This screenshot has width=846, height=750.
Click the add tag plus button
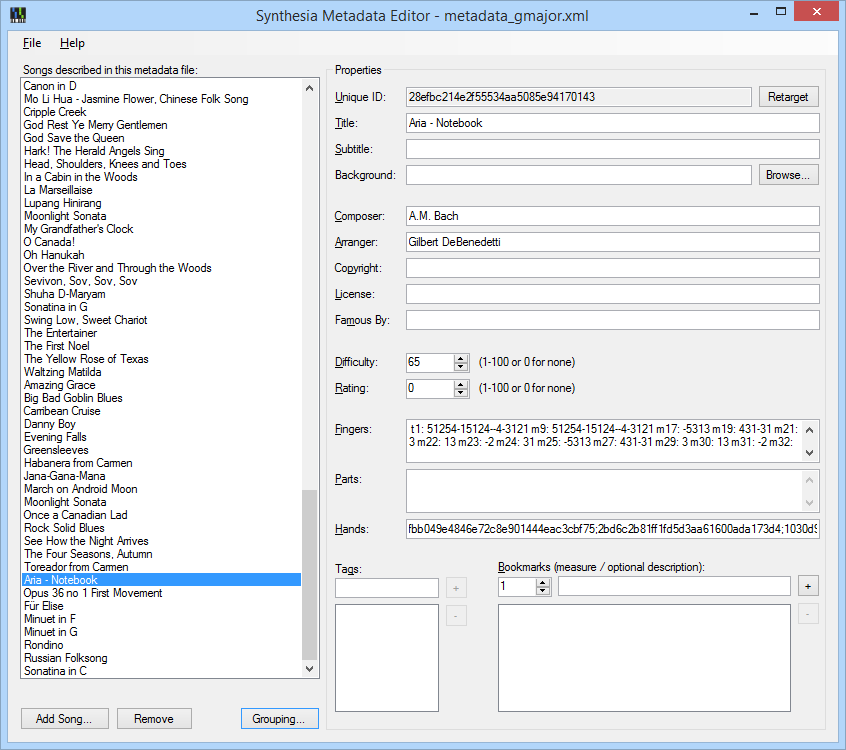(x=456, y=588)
